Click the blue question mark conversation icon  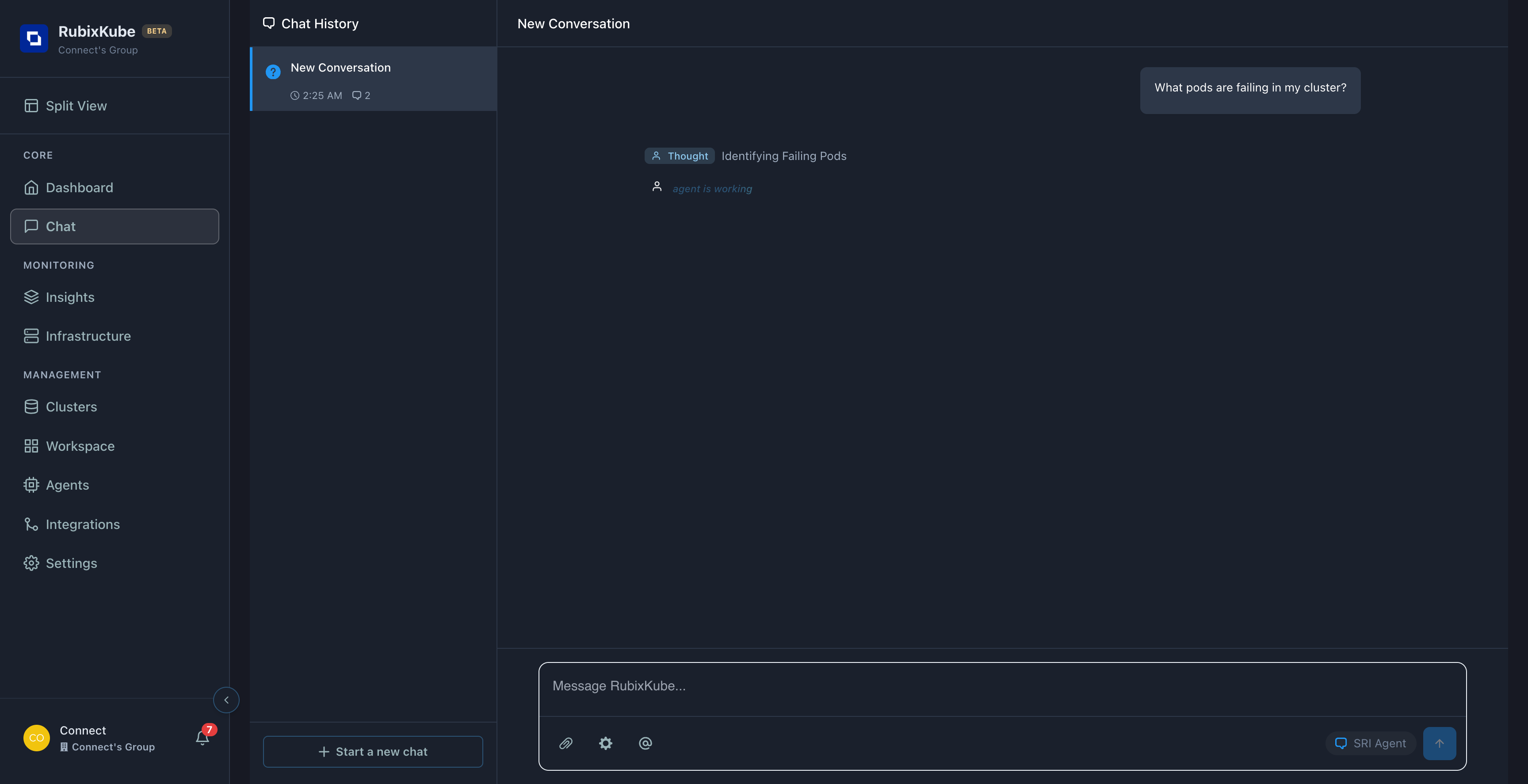tap(273, 72)
